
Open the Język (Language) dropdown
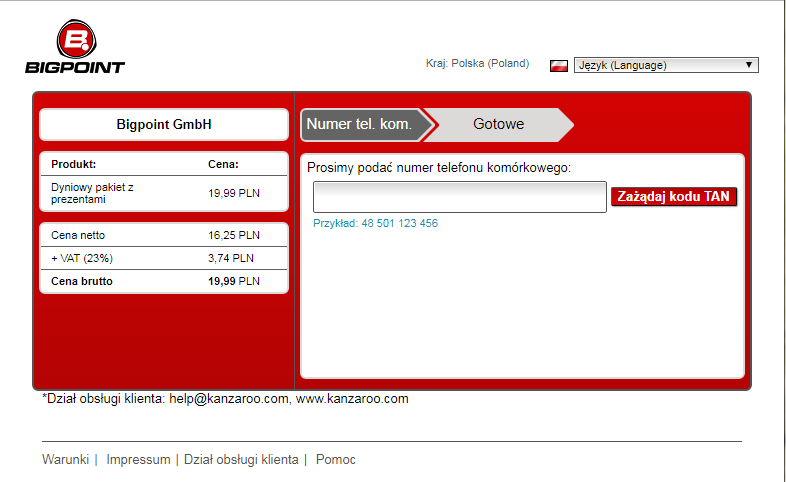(x=666, y=65)
